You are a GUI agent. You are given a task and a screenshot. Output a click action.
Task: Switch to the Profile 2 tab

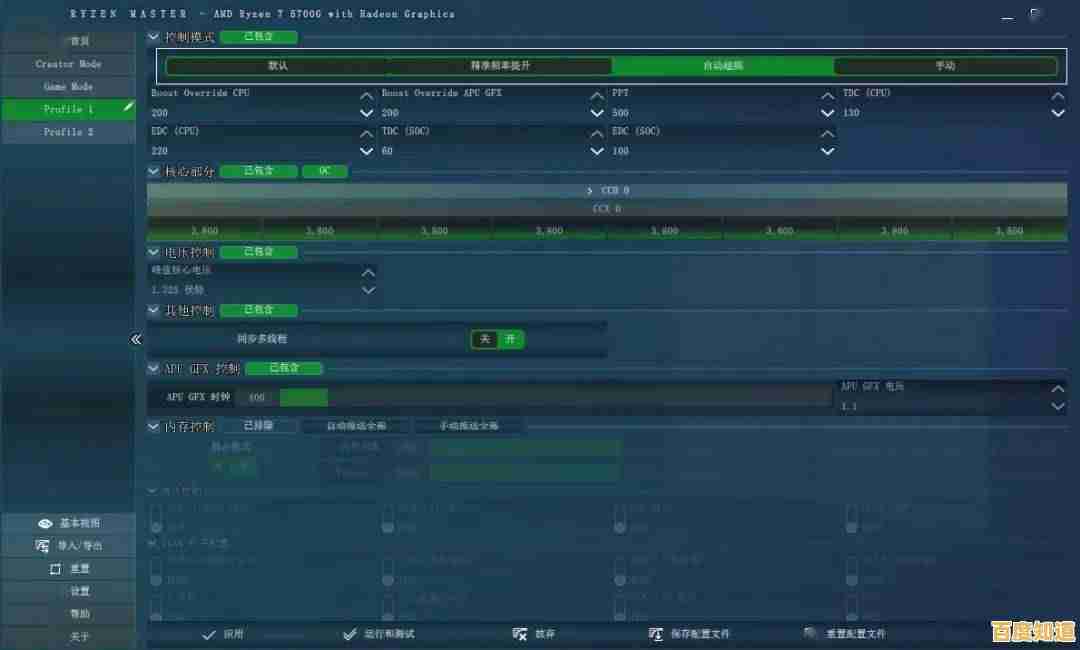(x=68, y=132)
